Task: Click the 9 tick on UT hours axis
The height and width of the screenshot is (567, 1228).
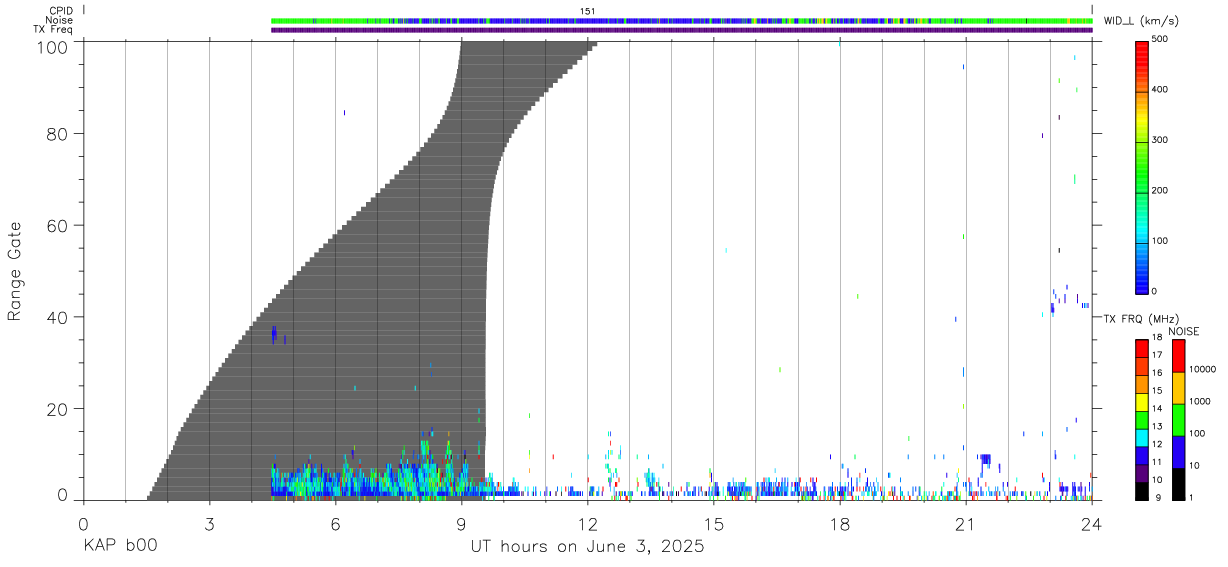Action: (461, 523)
